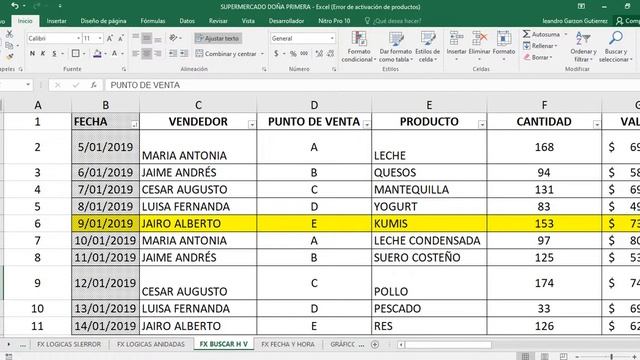Open the Insertar ribbon tab

pos(56,21)
